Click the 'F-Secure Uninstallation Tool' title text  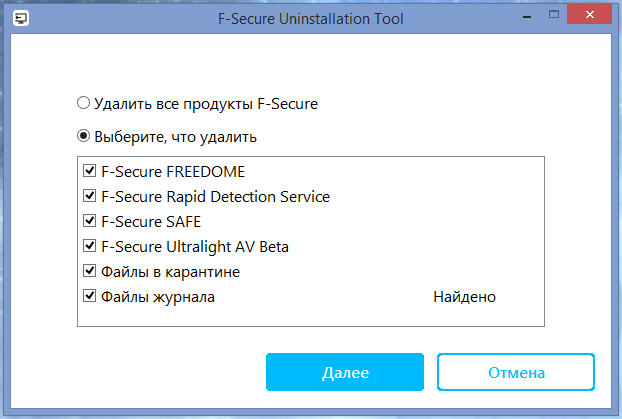point(311,18)
